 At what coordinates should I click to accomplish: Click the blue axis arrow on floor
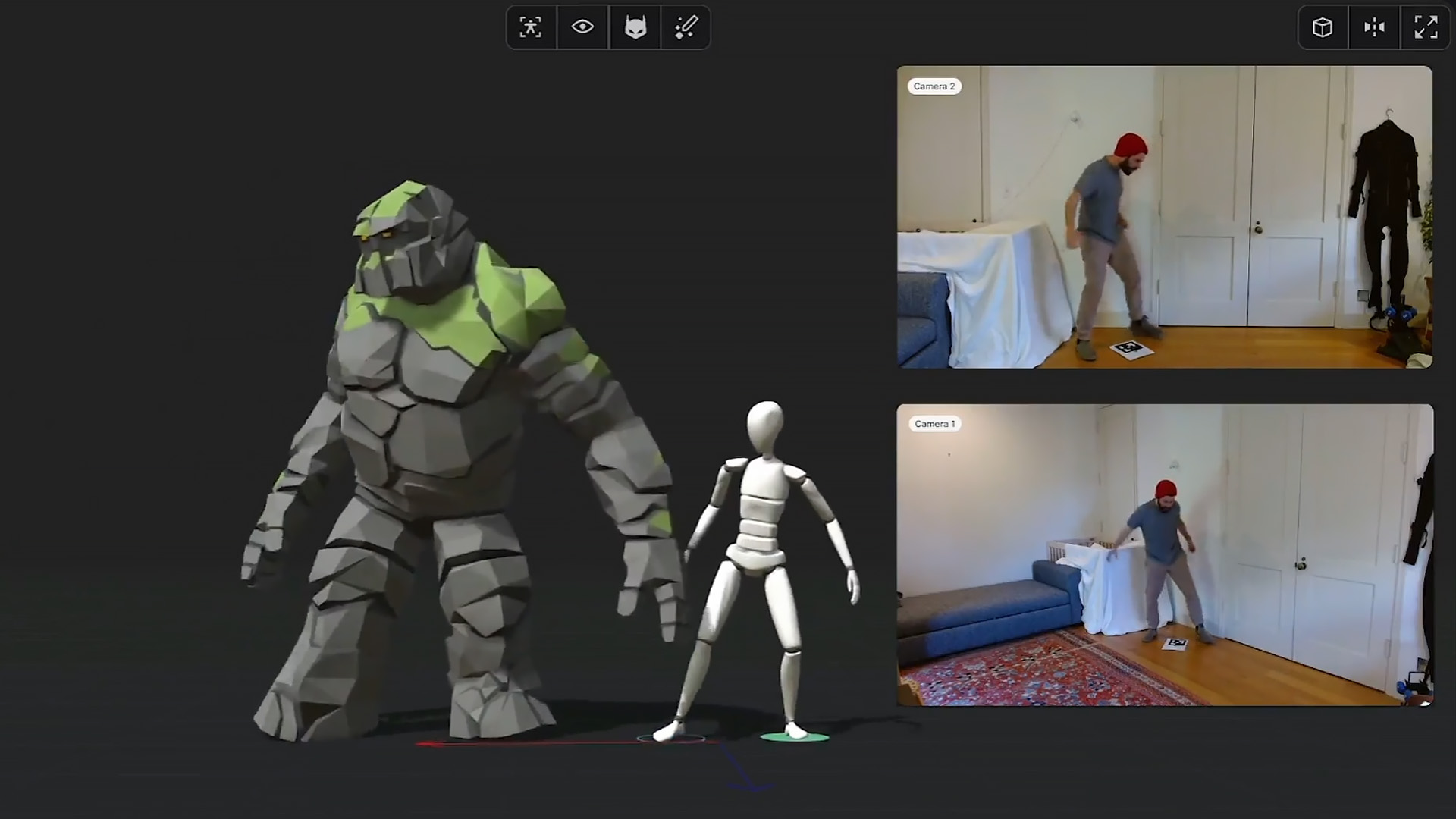coord(743,773)
